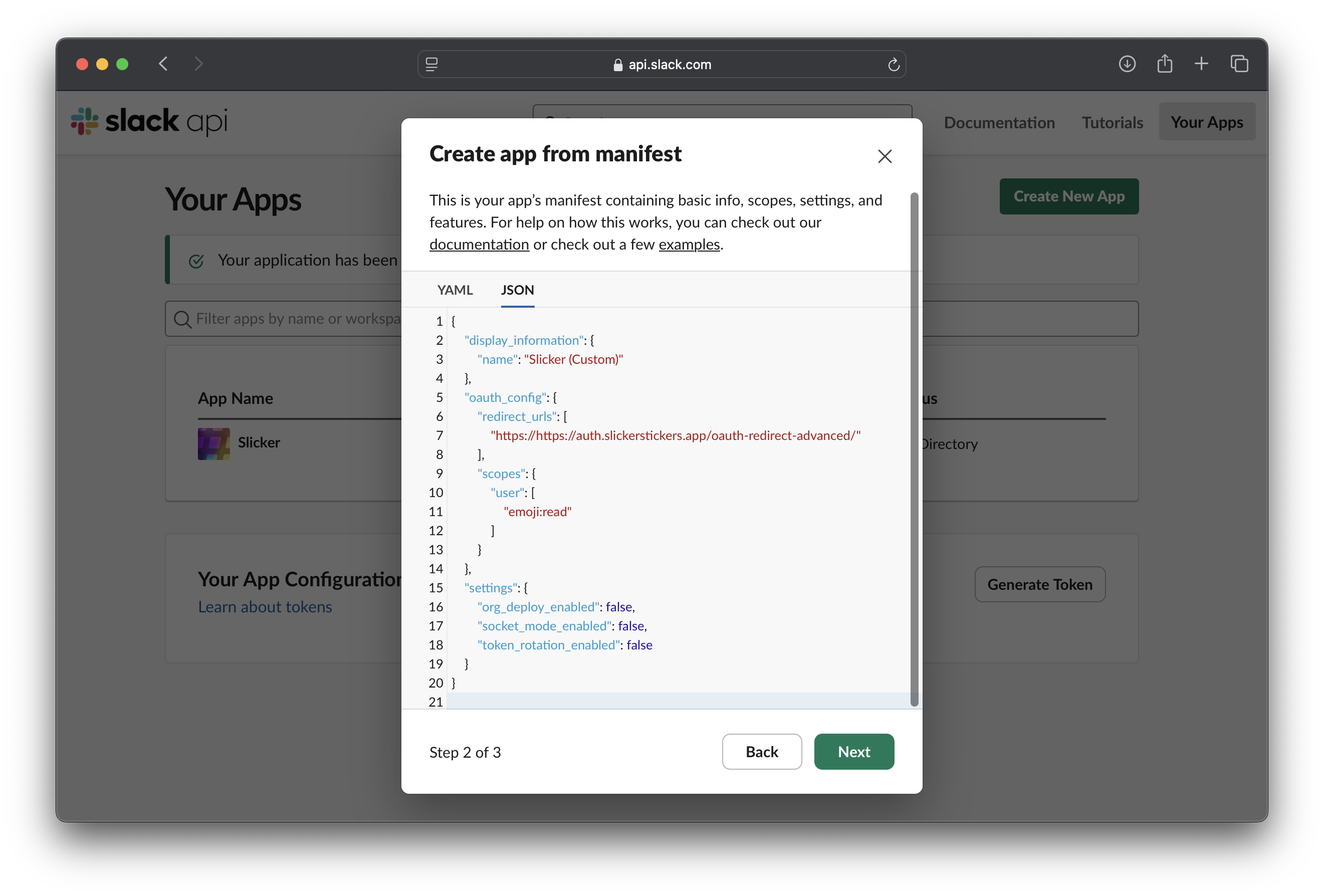Viewport: 1324px width, 896px height.
Task: Show the tab overview icon
Action: point(1238,64)
